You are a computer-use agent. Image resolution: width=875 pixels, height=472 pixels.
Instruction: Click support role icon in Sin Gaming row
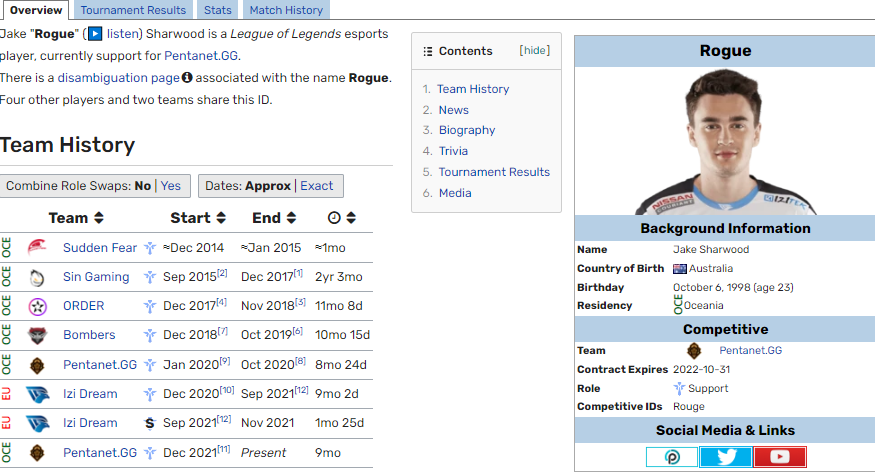tap(150, 277)
